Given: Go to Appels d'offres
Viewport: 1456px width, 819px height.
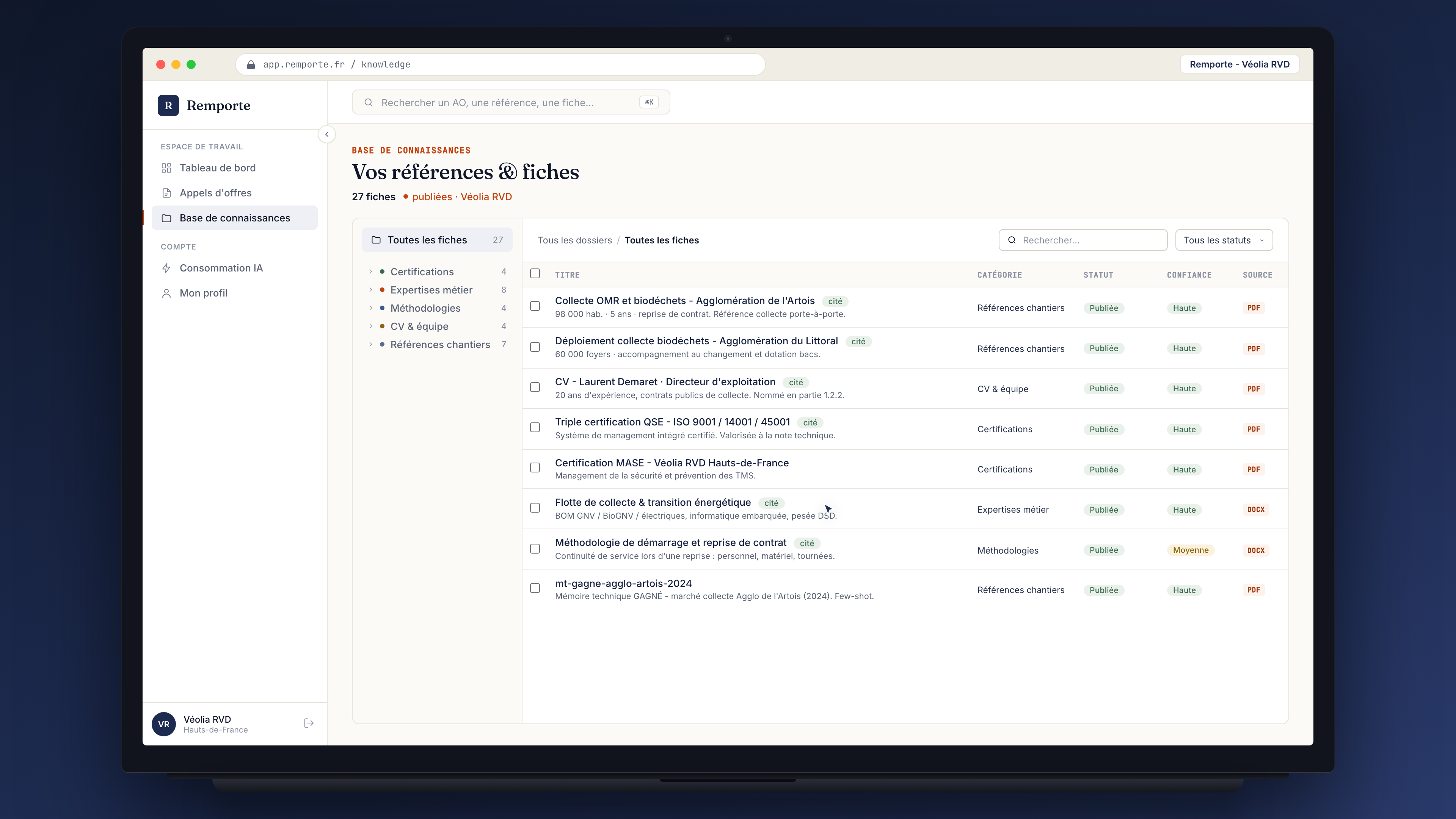Looking at the screenshot, I should 235,193.
